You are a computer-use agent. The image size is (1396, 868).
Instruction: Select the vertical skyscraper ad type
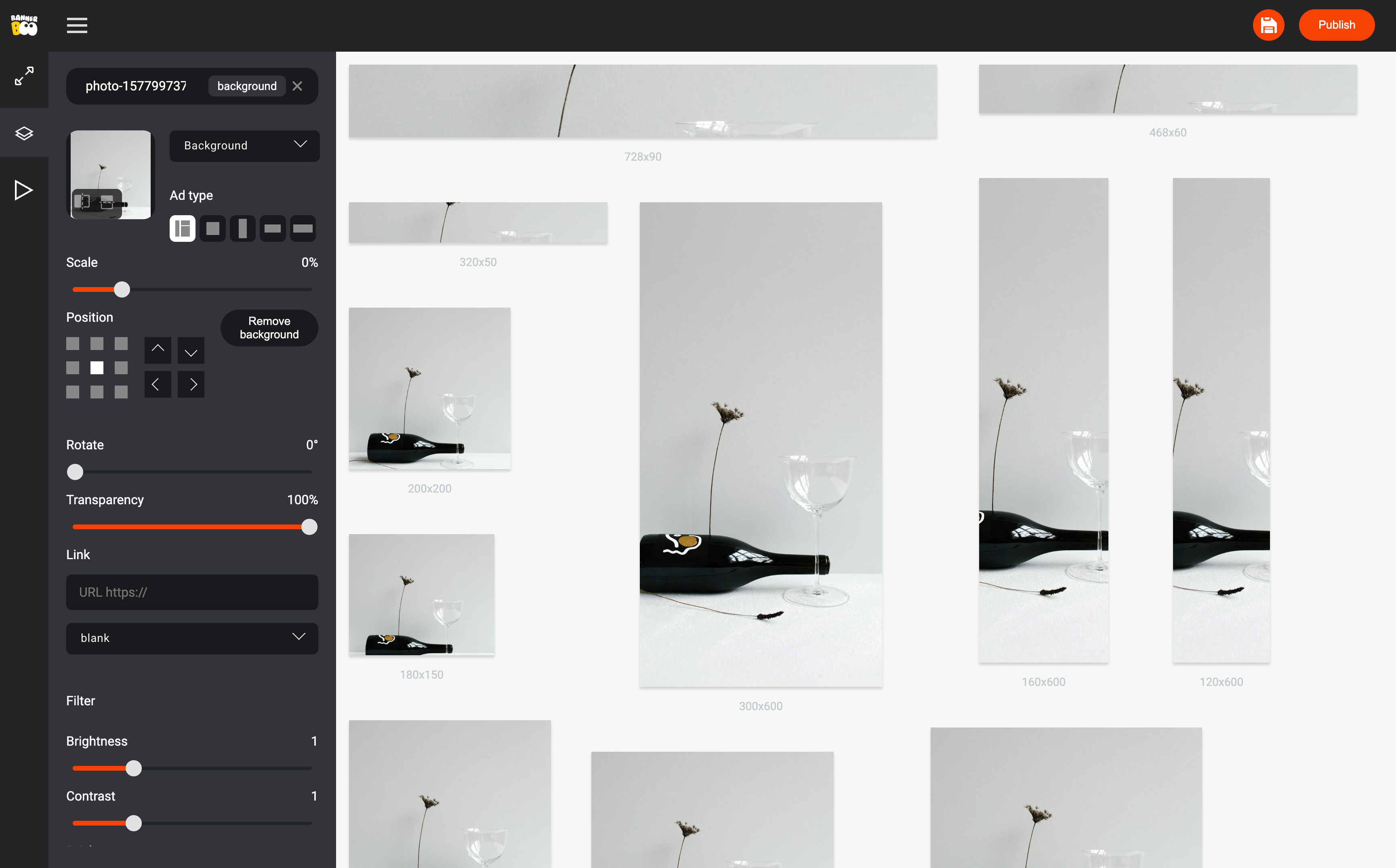pos(242,229)
